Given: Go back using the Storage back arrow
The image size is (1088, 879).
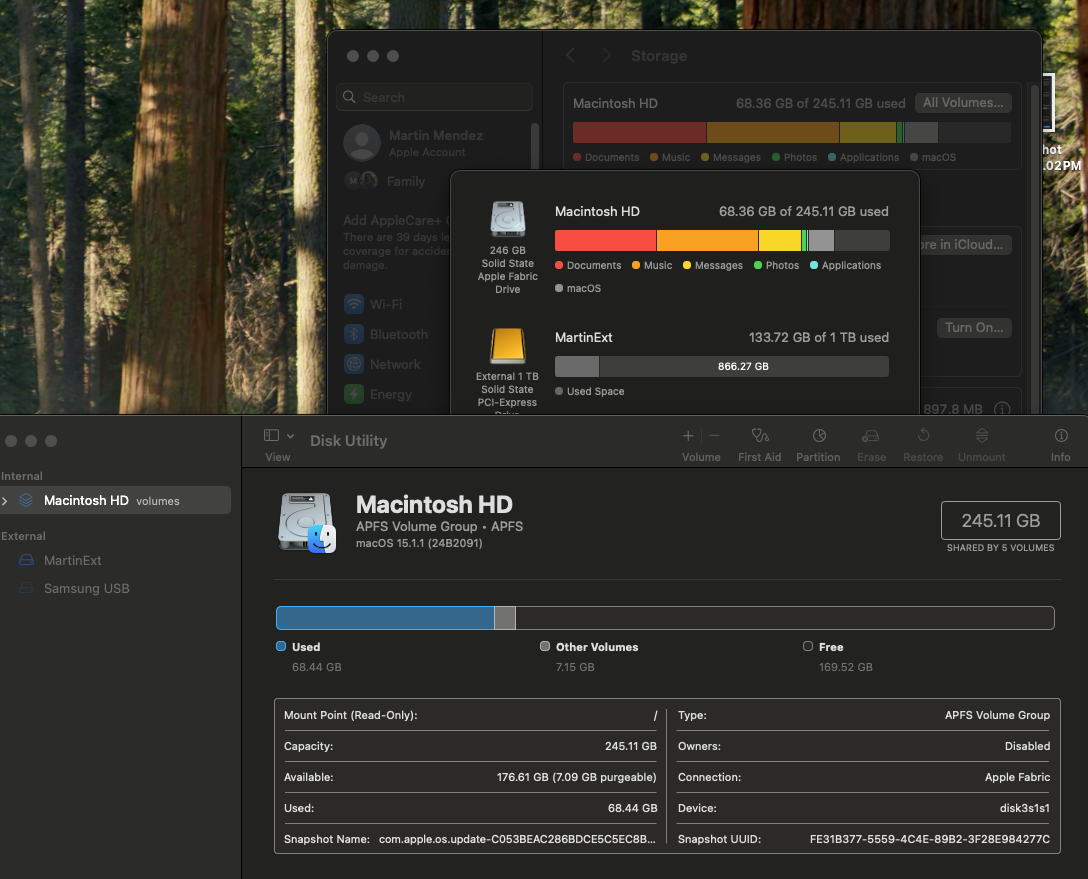Looking at the screenshot, I should pyautogui.click(x=571, y=56).
